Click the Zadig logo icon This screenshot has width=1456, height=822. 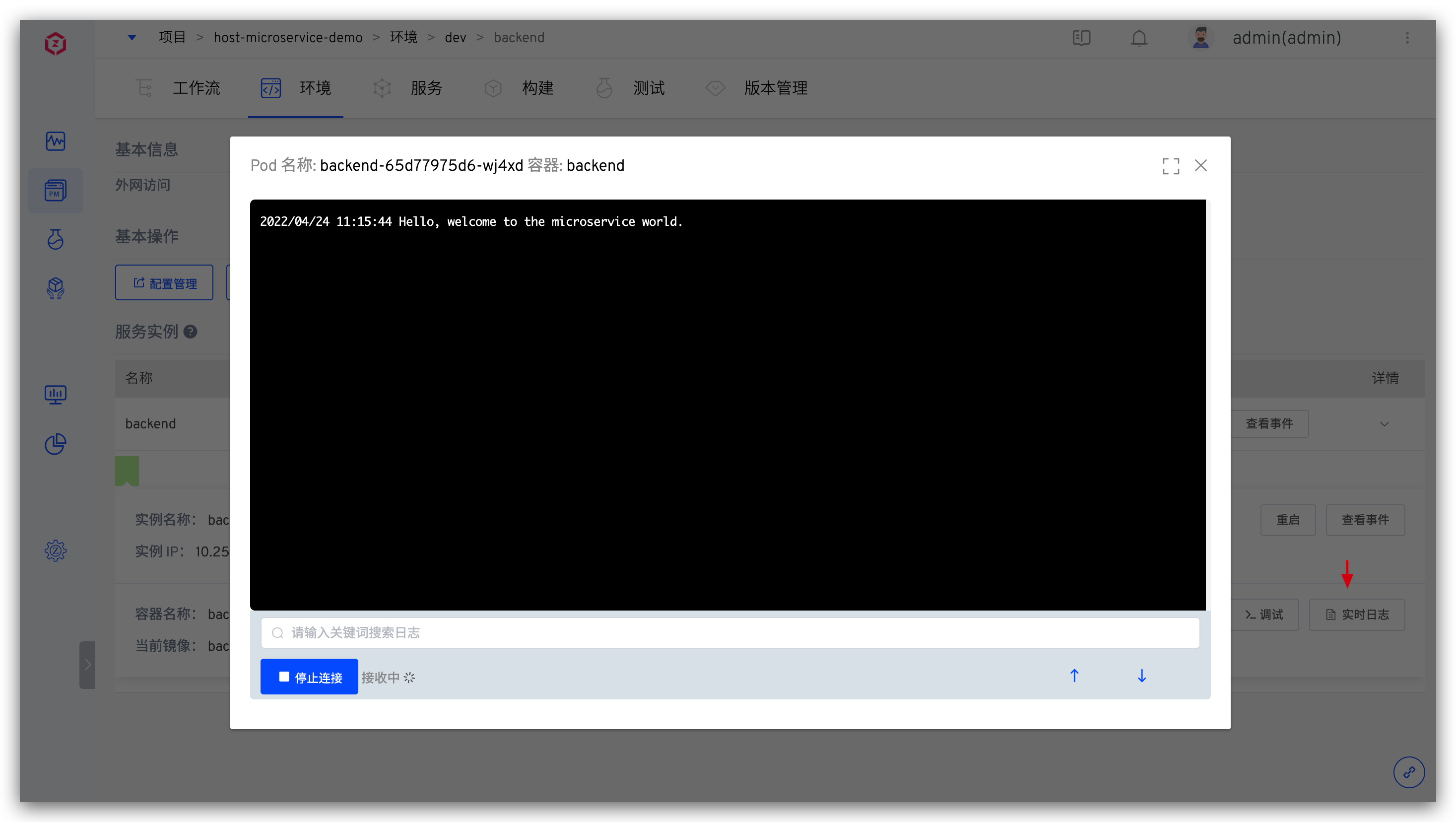pos(56,44)
